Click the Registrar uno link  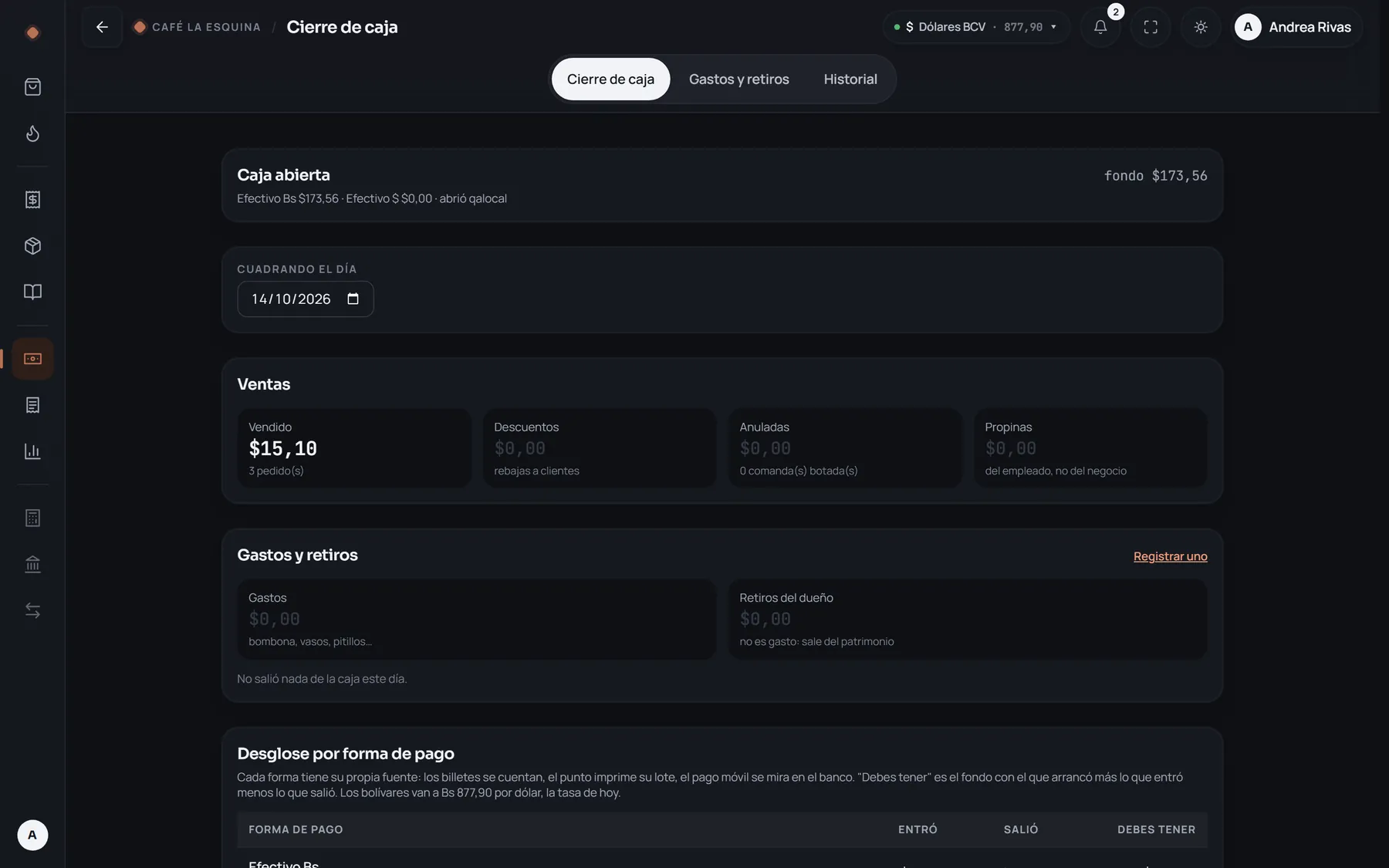(1170, 556)
